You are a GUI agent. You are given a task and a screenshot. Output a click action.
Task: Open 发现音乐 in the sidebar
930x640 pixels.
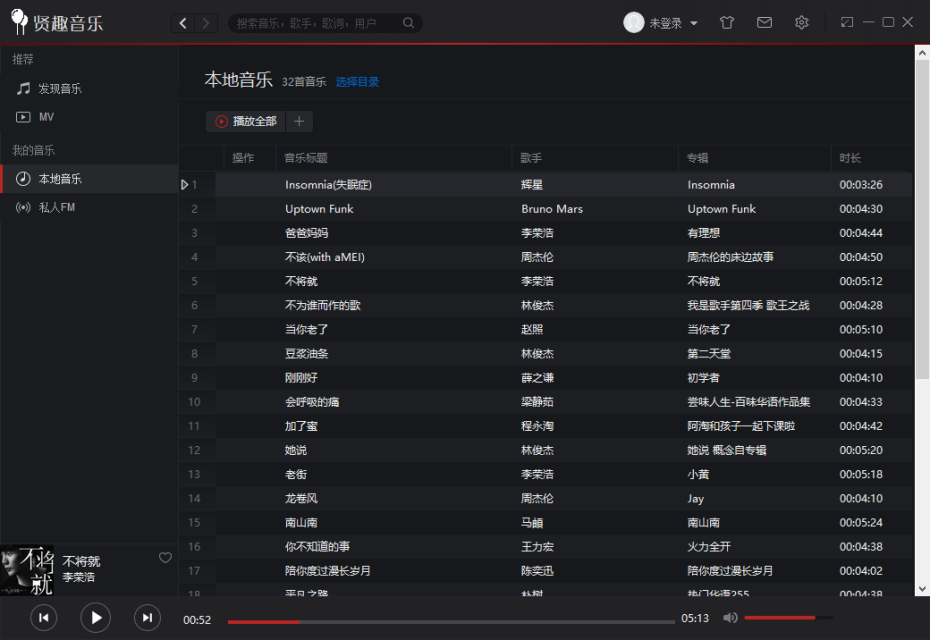[89, 88]
